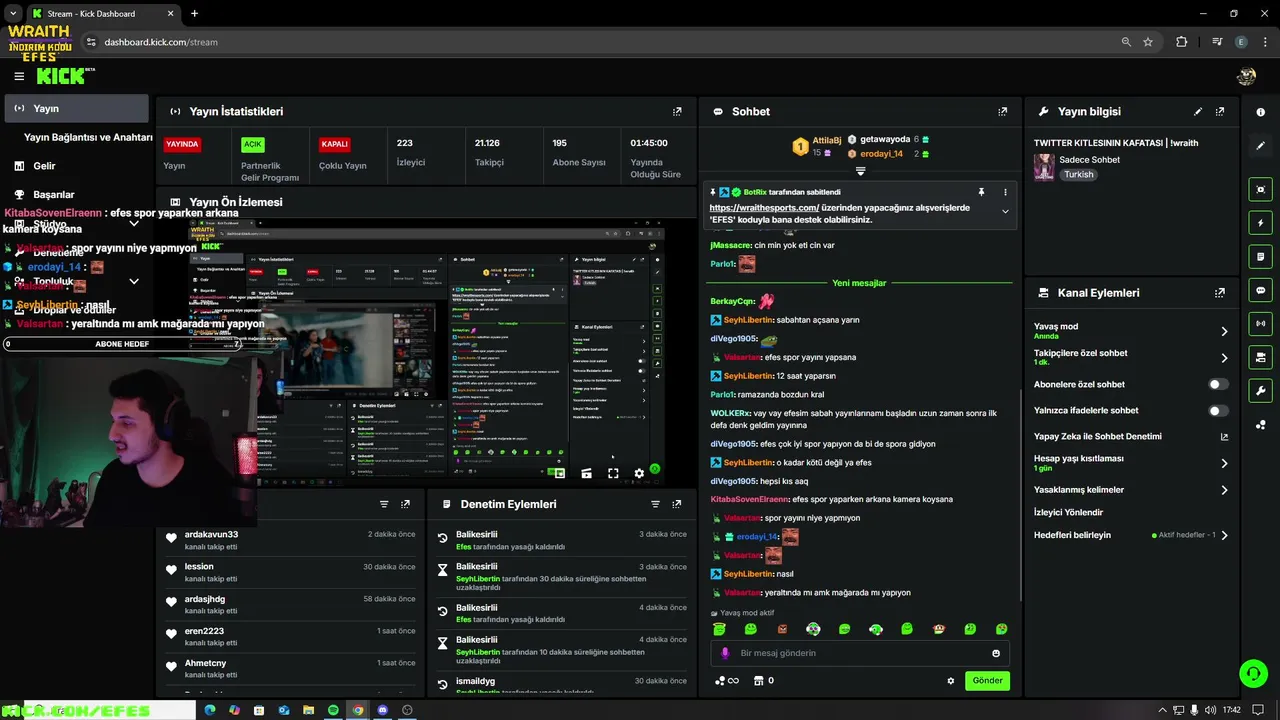Viewport: 1280px width, 720px height.
Task: Open the stream preview settings gear
Action: (639, 474)
